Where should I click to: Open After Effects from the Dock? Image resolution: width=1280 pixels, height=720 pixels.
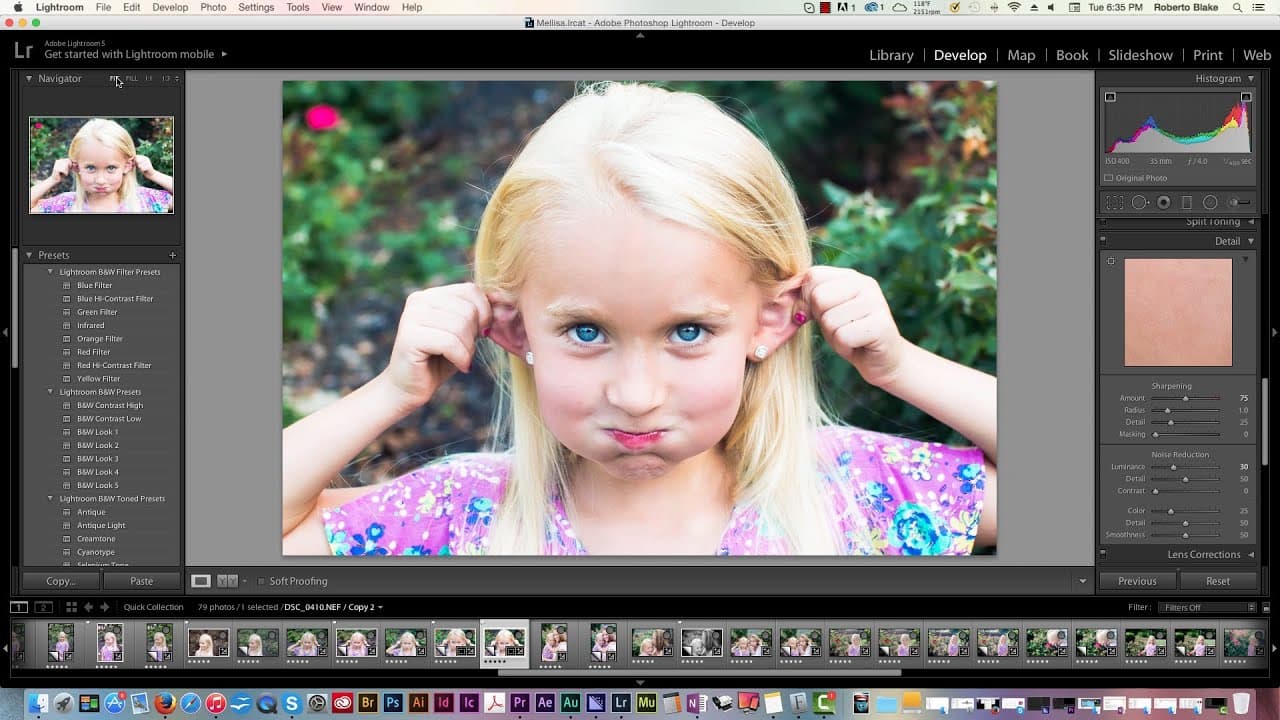(545, 703)
